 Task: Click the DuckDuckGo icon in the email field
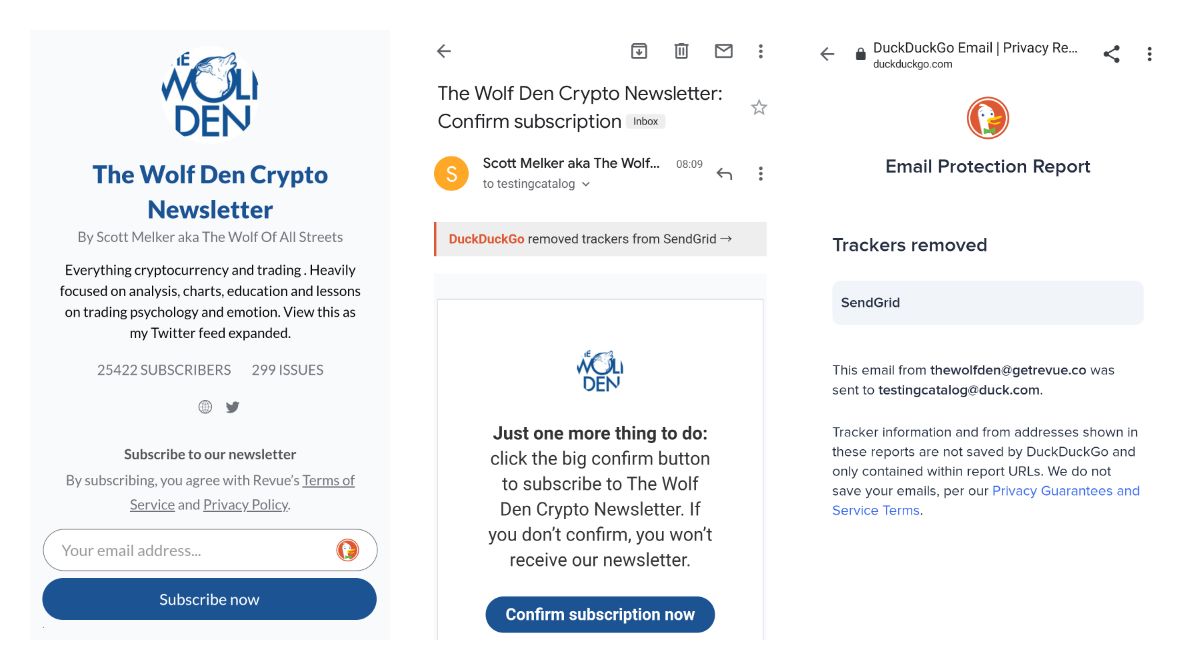pos(347,550)
